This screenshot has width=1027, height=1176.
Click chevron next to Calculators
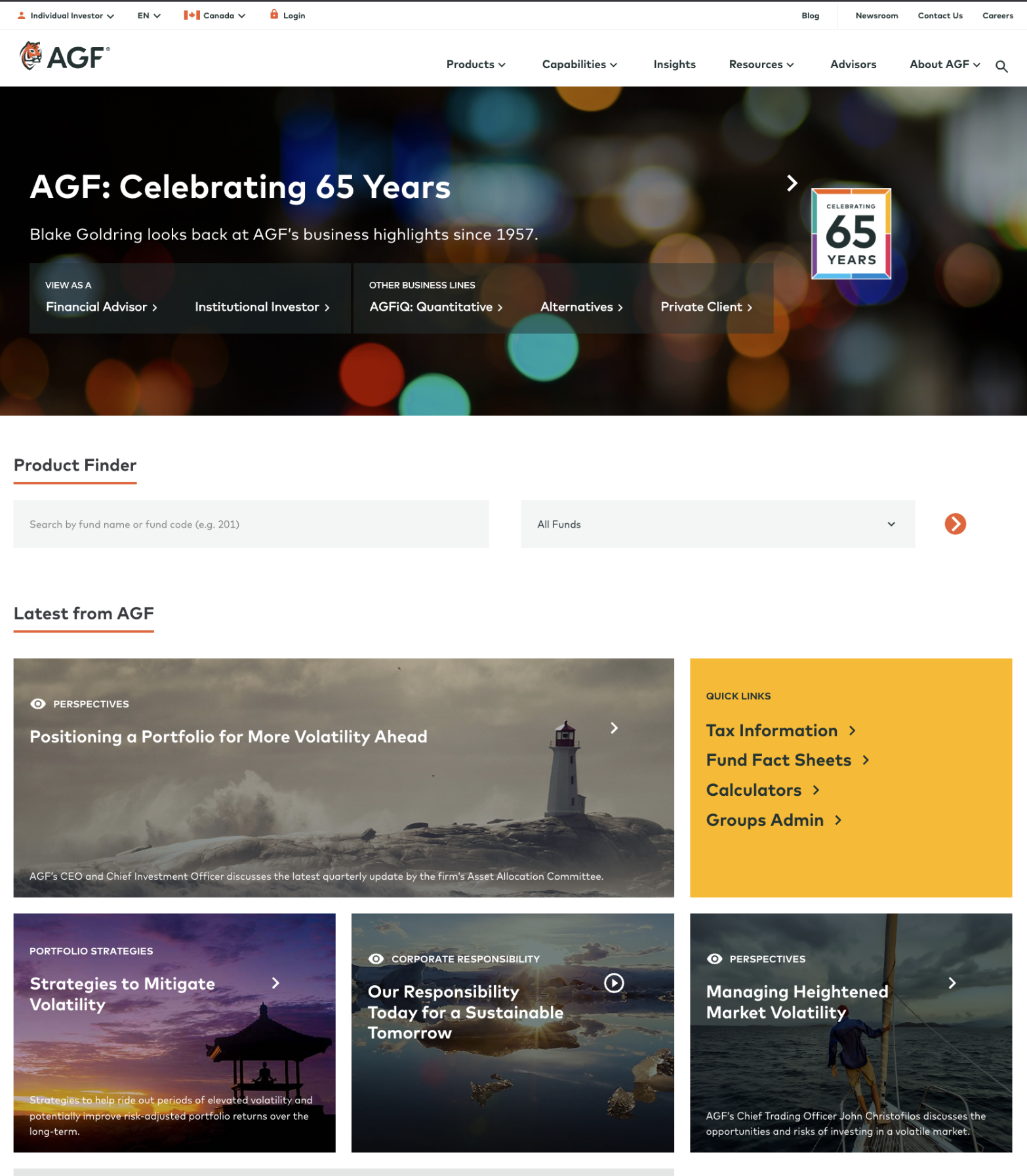point(816,791)
